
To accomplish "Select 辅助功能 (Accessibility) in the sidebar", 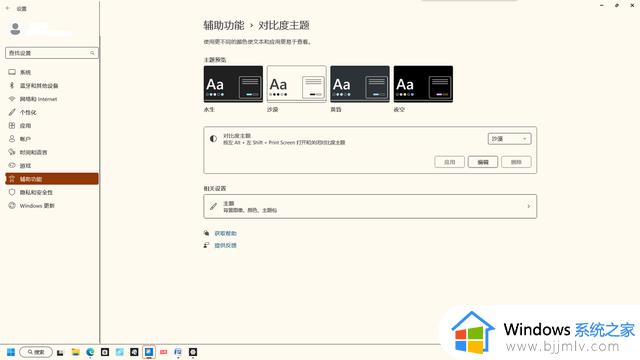I will point(52,179).
